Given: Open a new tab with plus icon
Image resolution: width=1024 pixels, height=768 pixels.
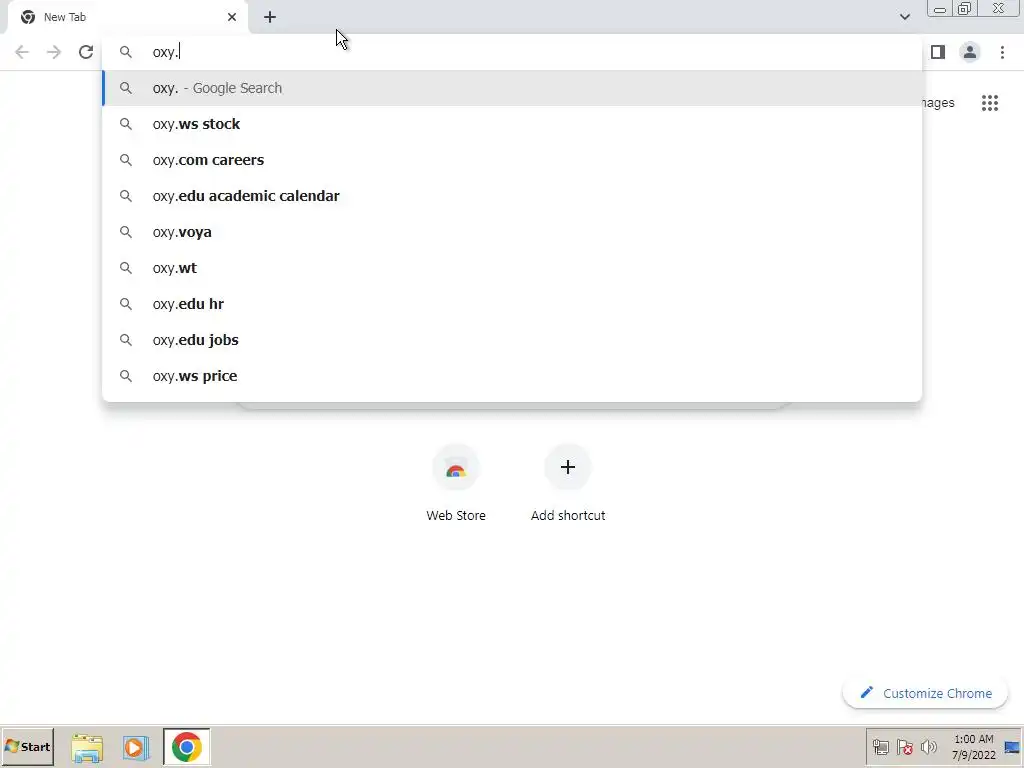Looking at the screenshot, I should [x=270, y=17].
